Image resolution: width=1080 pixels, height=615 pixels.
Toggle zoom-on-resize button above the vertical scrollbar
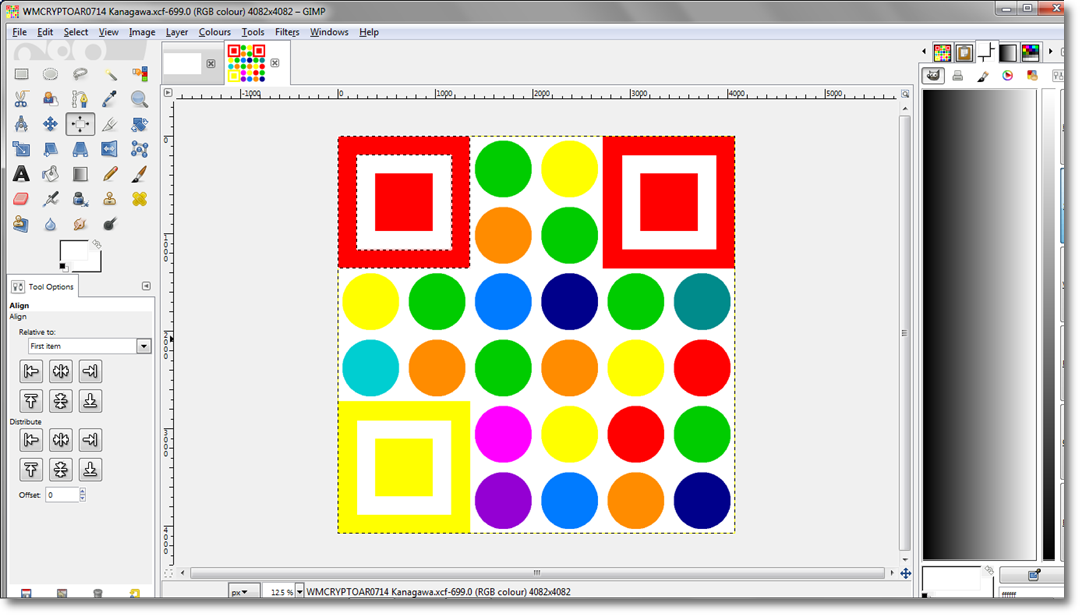[905, 94]
